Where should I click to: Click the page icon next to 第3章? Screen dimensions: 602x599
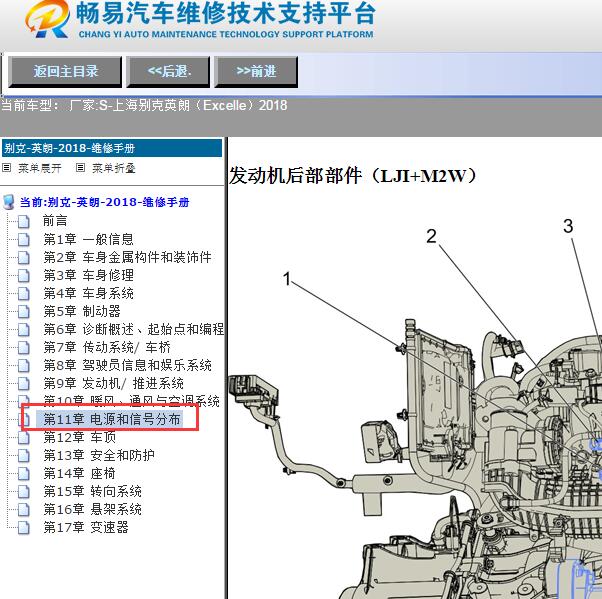[x=24, y=276]
